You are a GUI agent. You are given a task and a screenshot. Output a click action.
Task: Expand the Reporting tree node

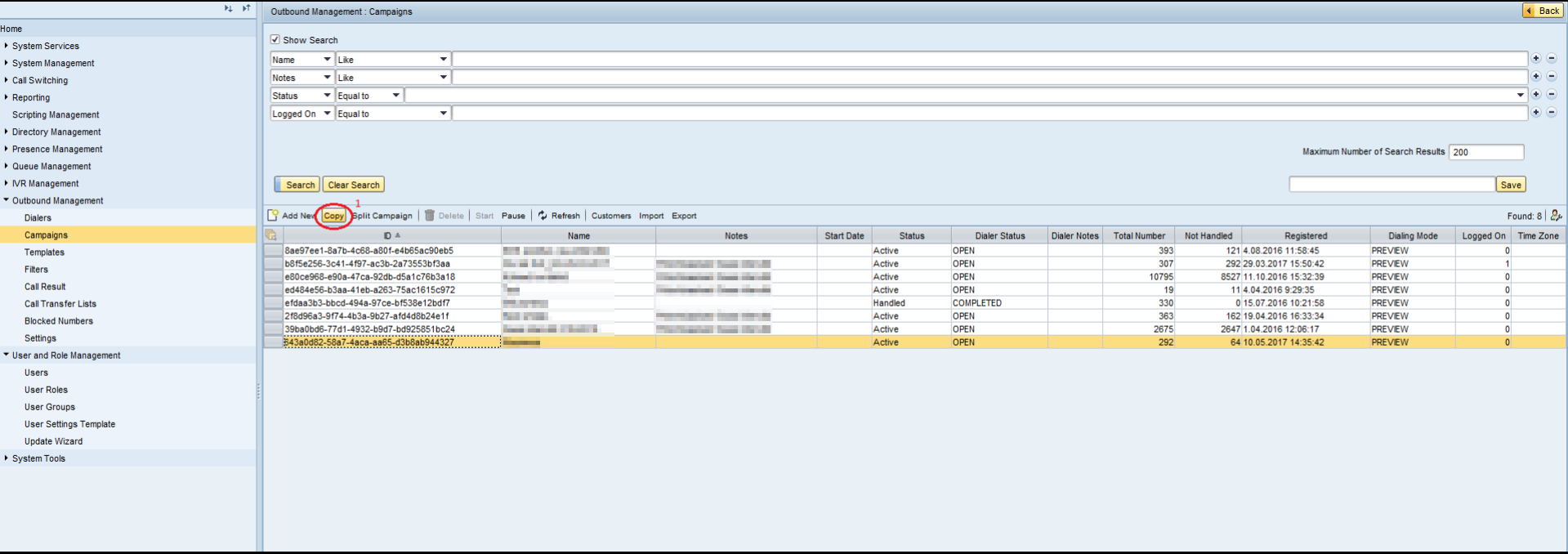pyautogui.click(x=7, y=97)
